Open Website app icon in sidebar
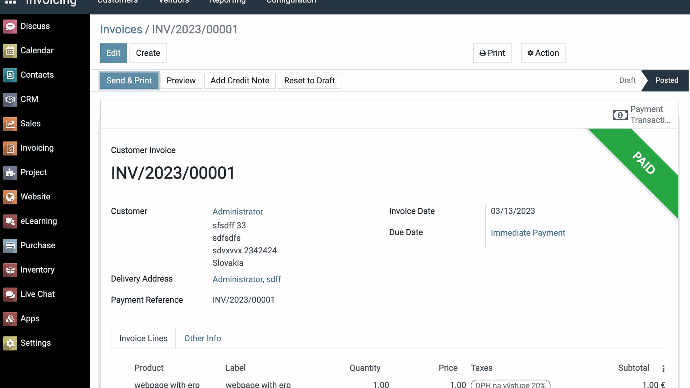Screen dimensions: 690x388 point(10,197)
